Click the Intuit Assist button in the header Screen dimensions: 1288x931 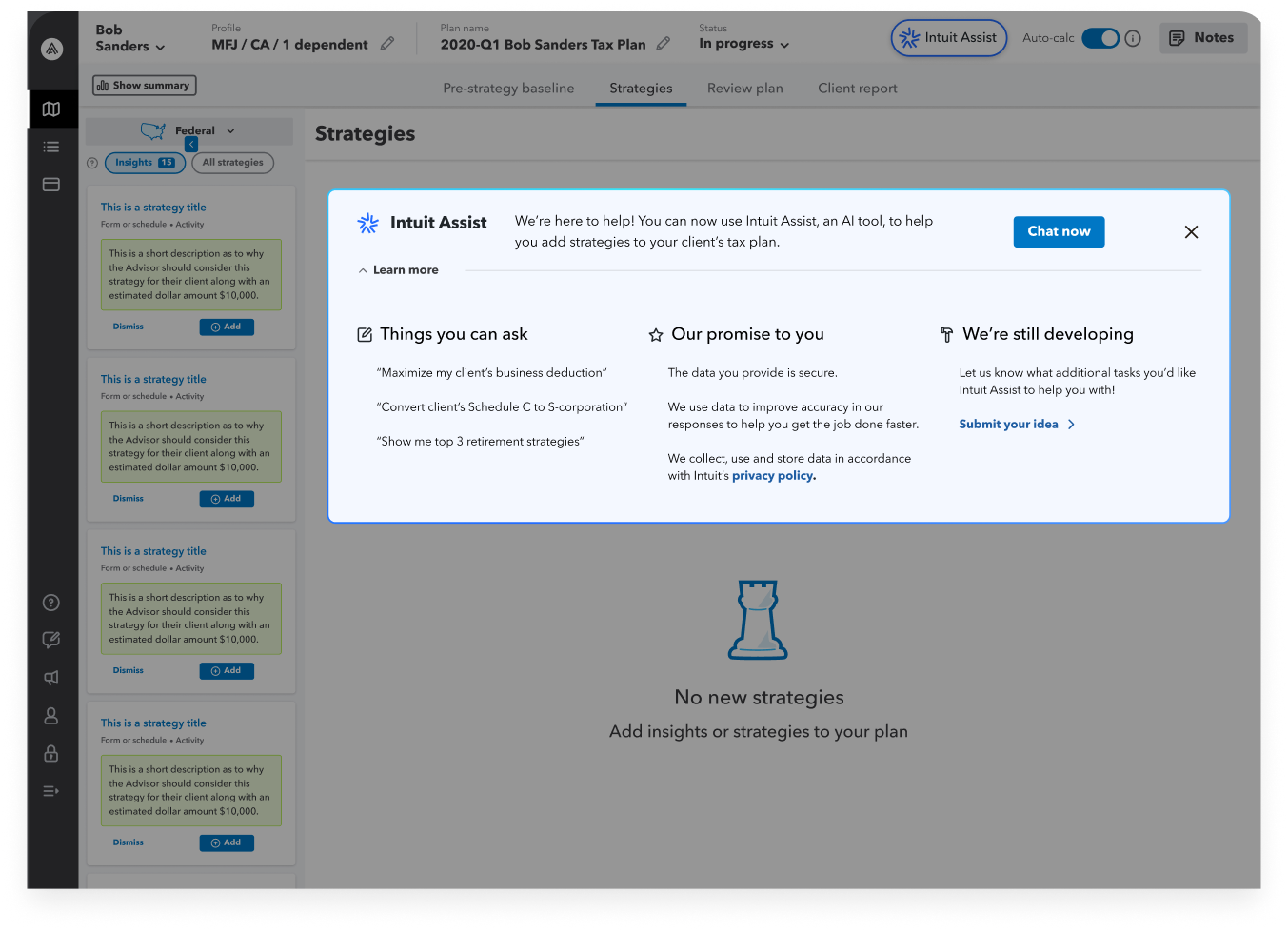point(949,38)
